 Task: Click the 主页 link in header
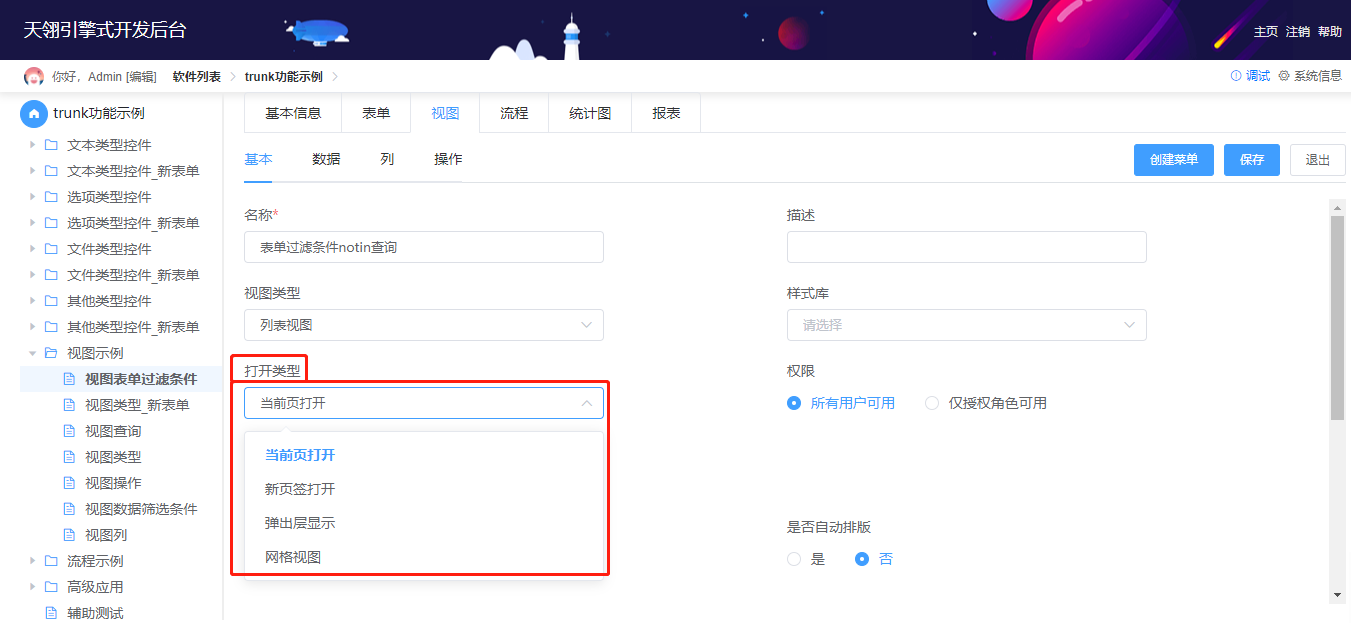[x=1266, y=31]
